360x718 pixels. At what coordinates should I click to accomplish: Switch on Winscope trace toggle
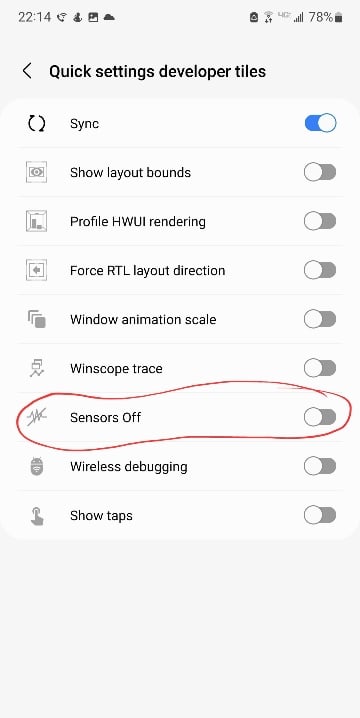tap(320, 368)
